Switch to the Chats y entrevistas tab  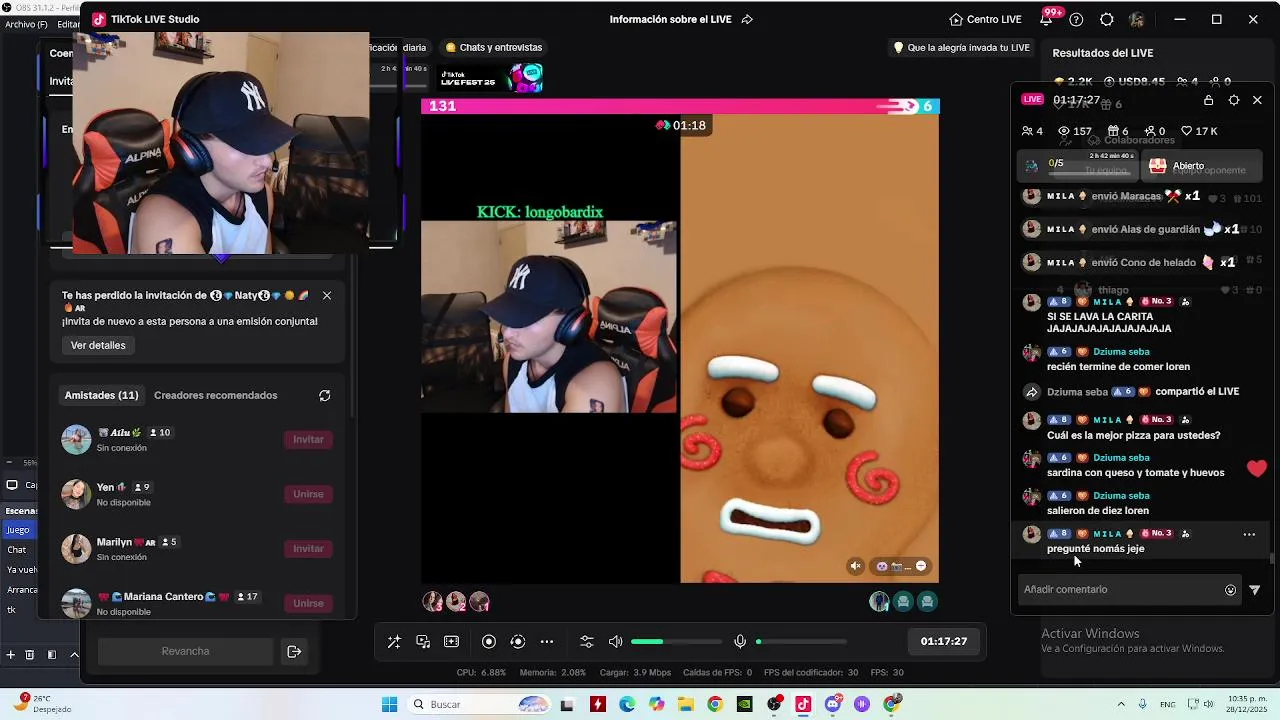[494, 47]
